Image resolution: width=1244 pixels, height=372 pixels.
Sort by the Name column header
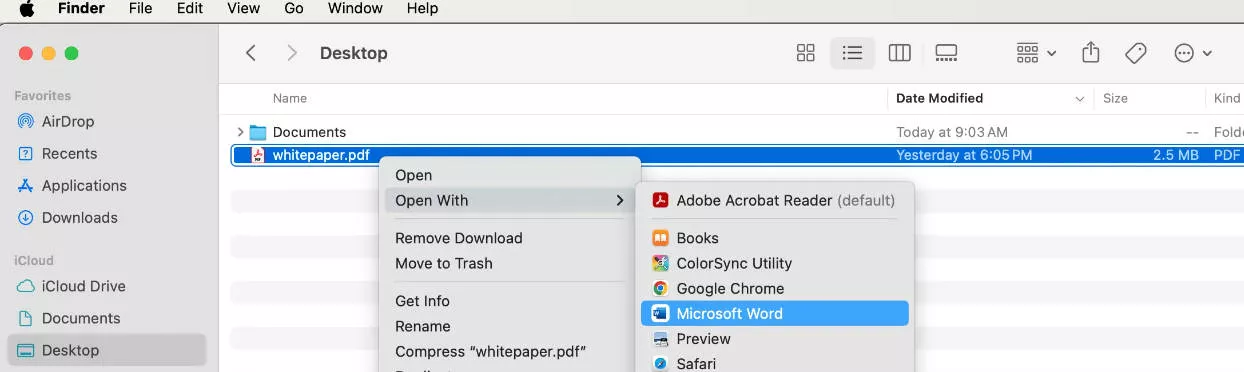[290, 98]
